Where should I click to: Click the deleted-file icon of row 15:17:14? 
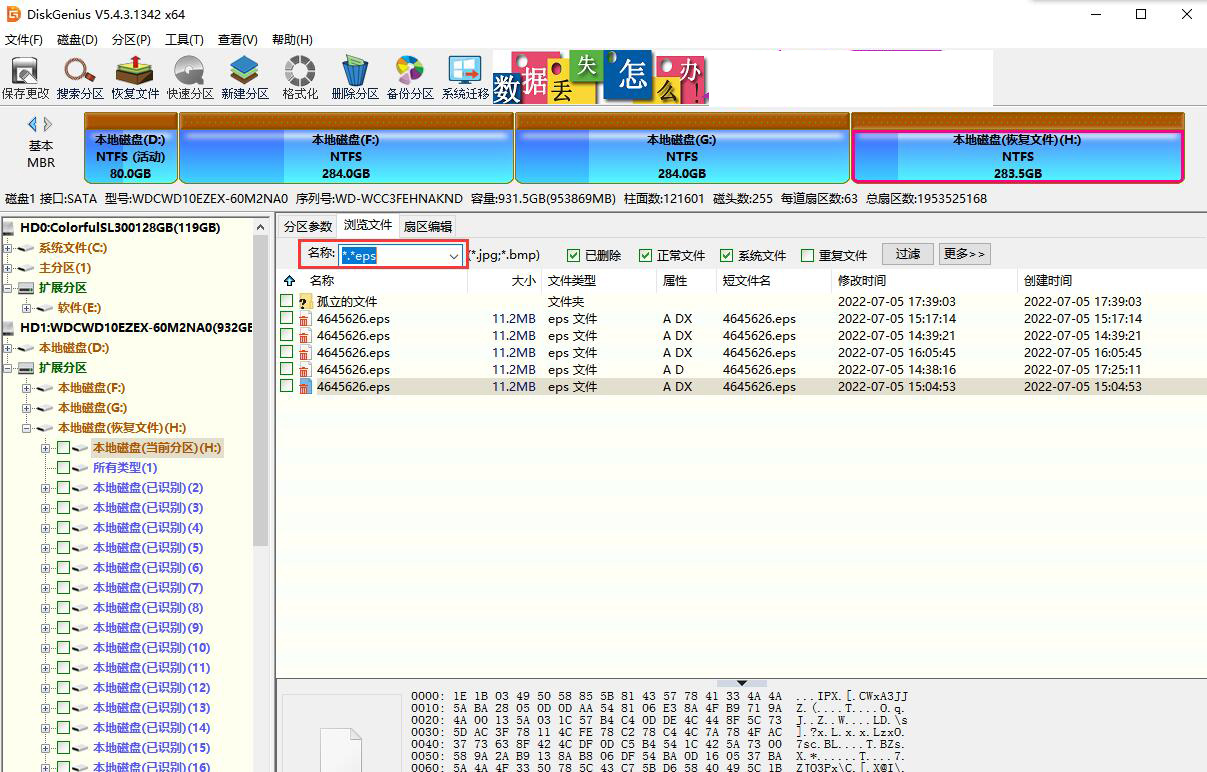(305, 319)
